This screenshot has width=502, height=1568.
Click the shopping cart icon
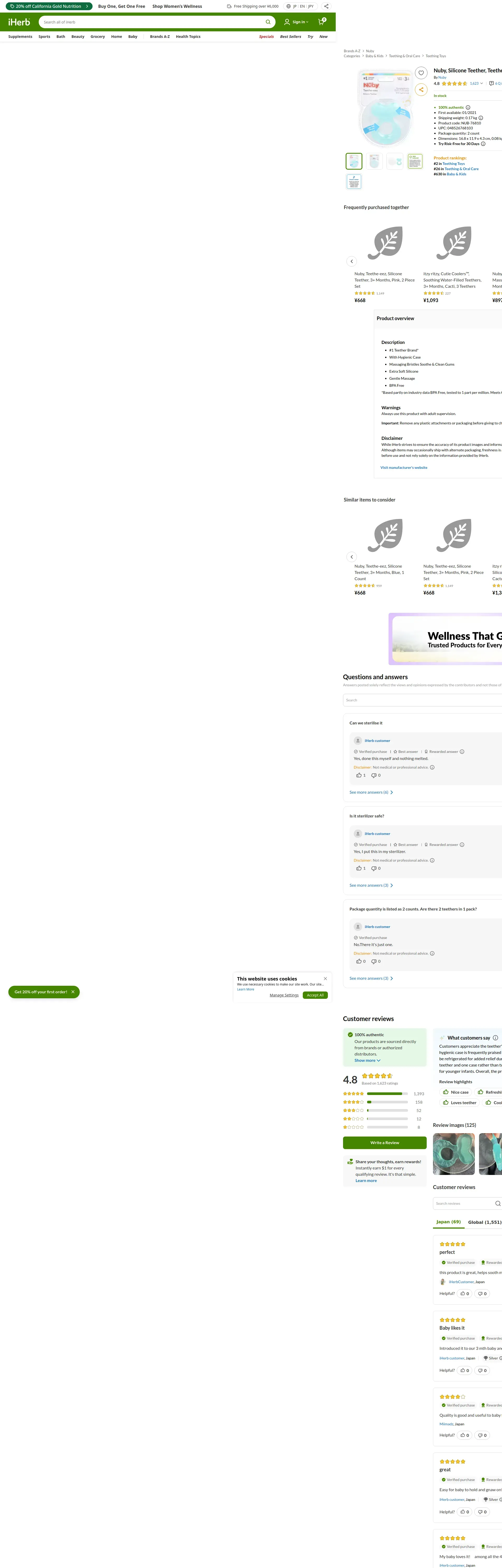322,22
